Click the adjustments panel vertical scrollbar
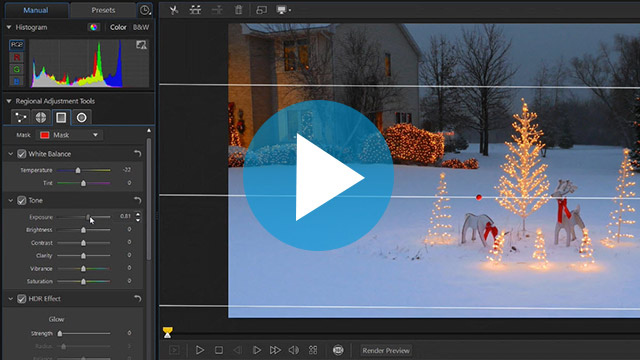640x360 pixels. (149, 199)
